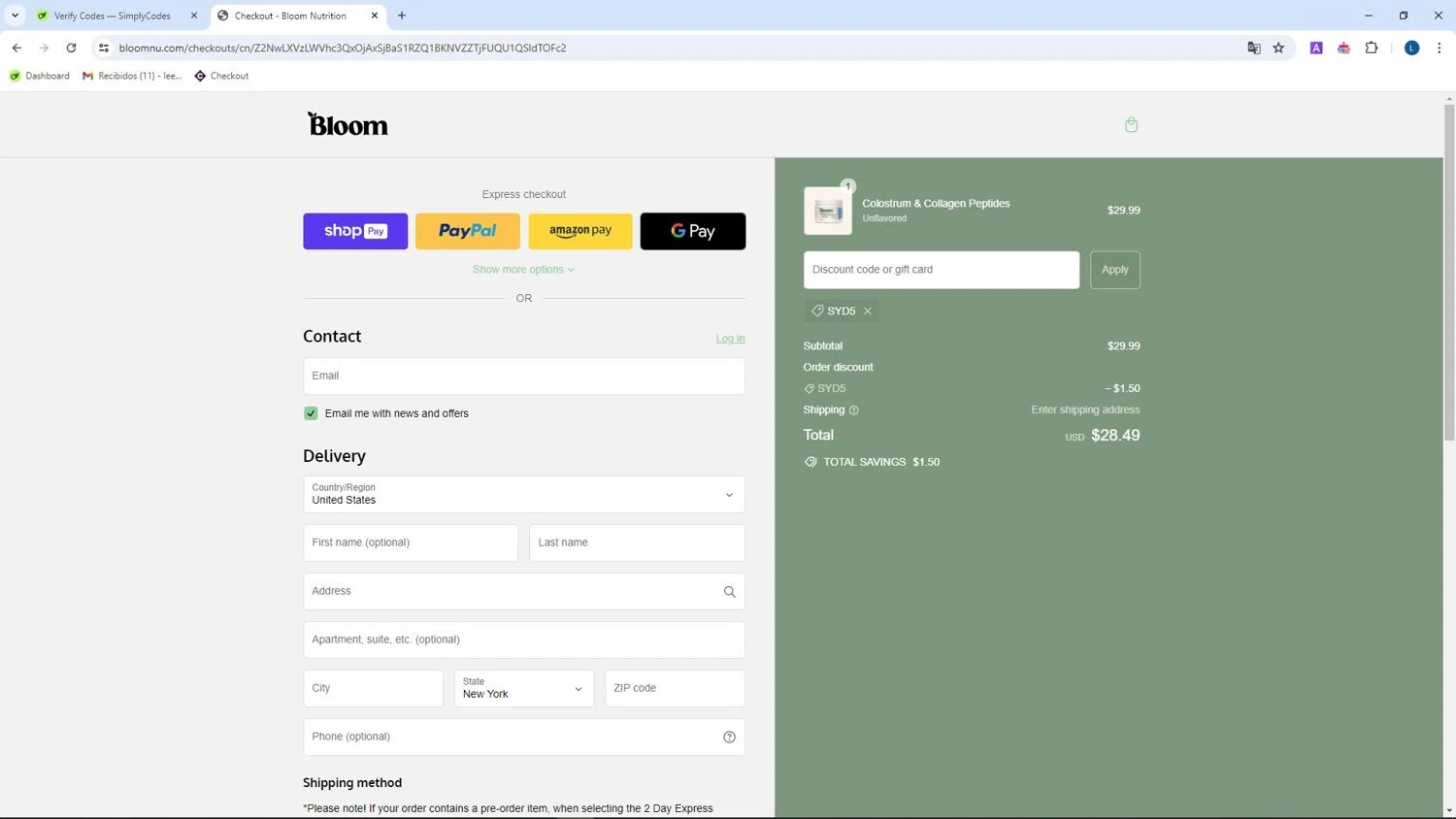1456x819 pixels.
Task: Pay with PayPal
Action: click(x=468, y=231)
